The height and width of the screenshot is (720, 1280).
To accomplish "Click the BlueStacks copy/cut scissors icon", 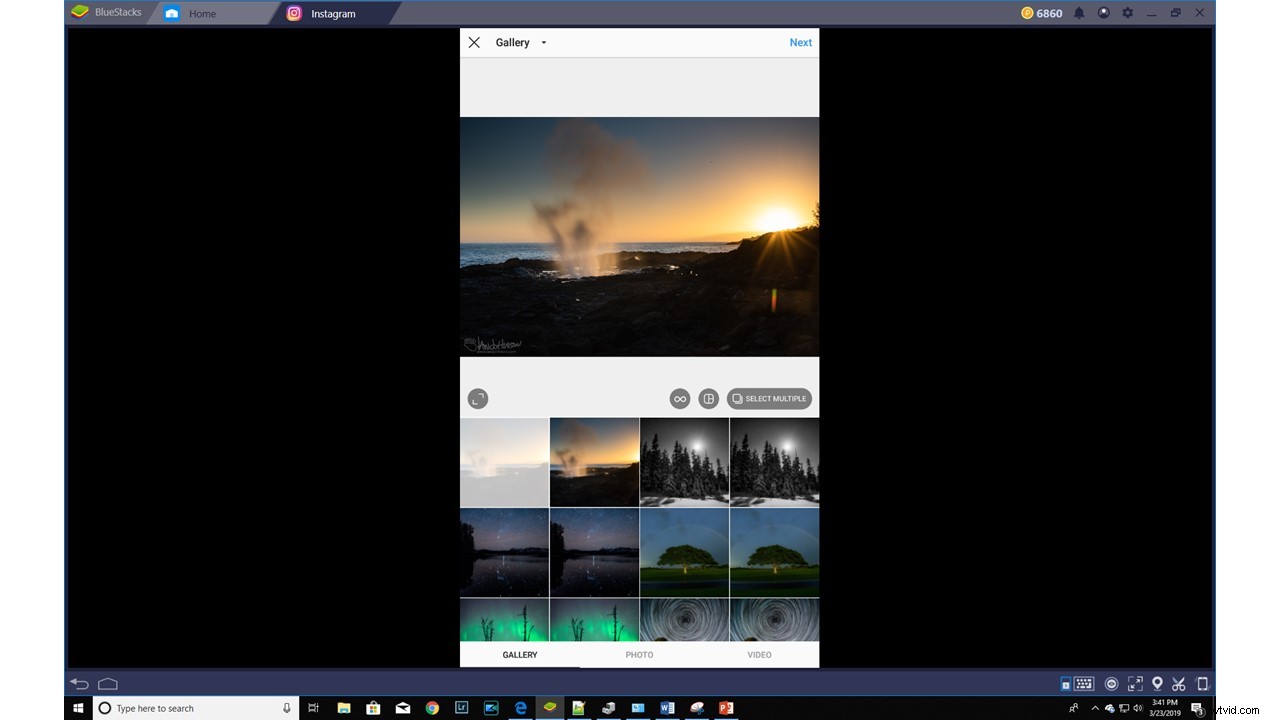I will tap(1179, 683).
